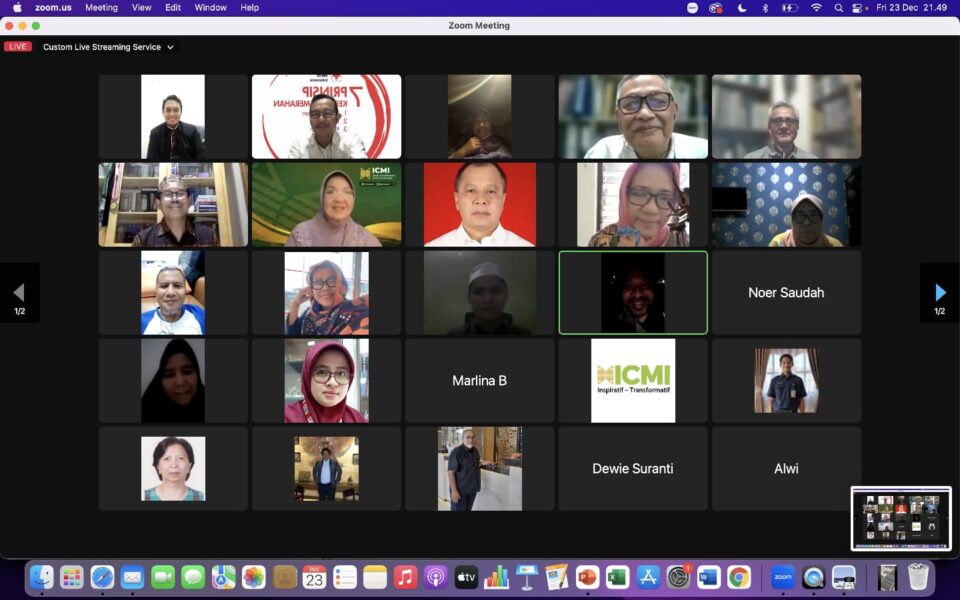Toggle Focus mode moon icon

742,8
